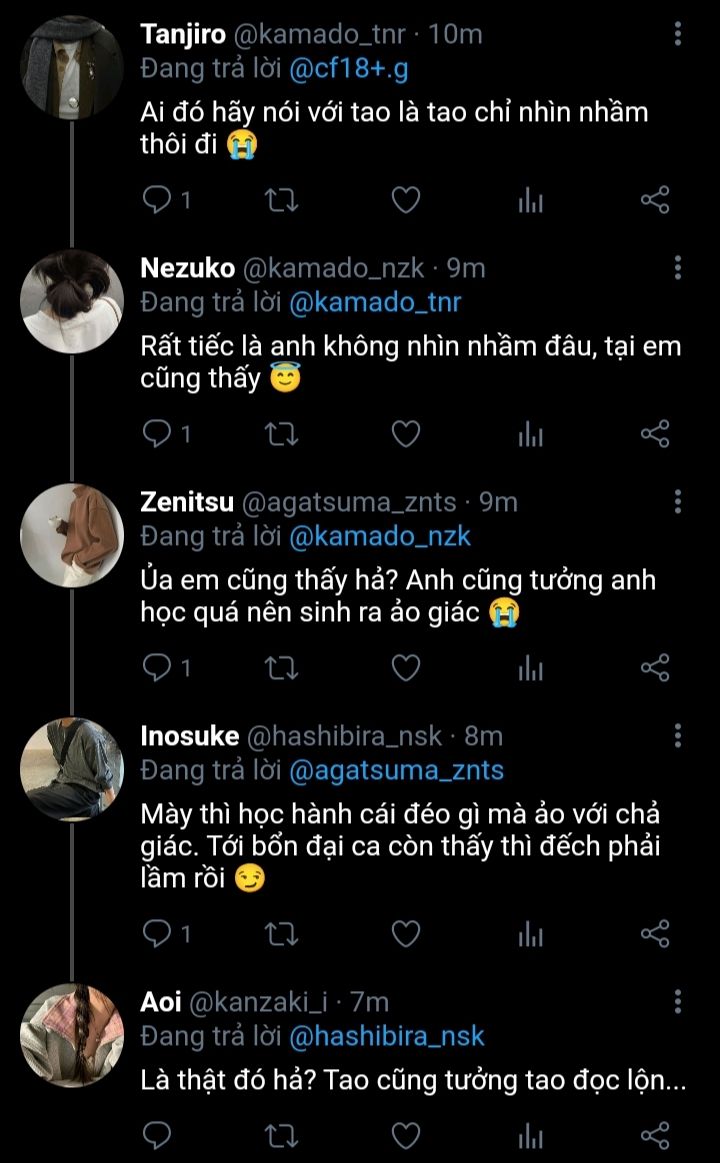This screenshot has height=1163, width=720.
Task: Open Inosuke's profile avatar
Action: (72, 770)
